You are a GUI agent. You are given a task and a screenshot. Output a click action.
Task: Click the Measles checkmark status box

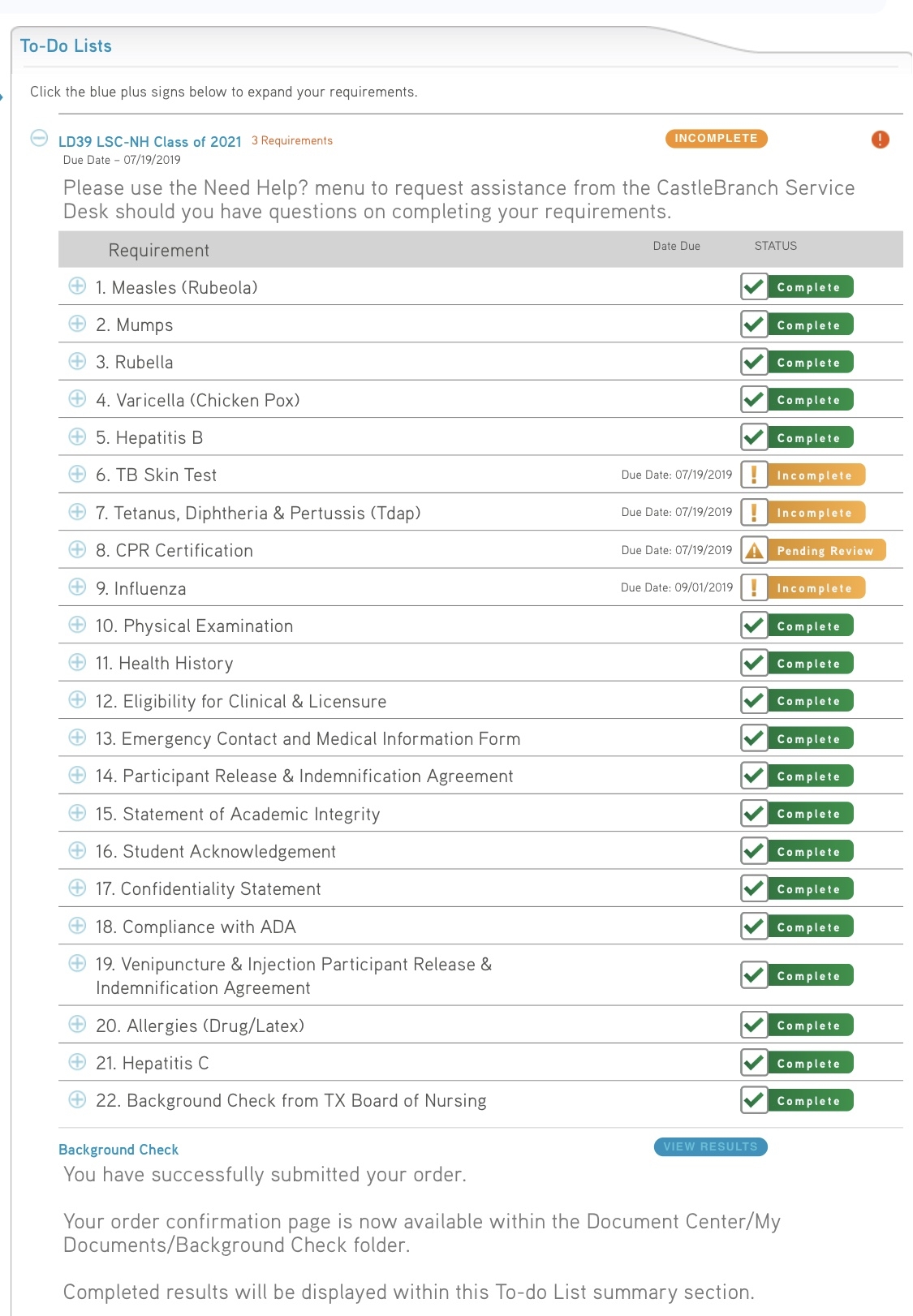tap(754, 286)
